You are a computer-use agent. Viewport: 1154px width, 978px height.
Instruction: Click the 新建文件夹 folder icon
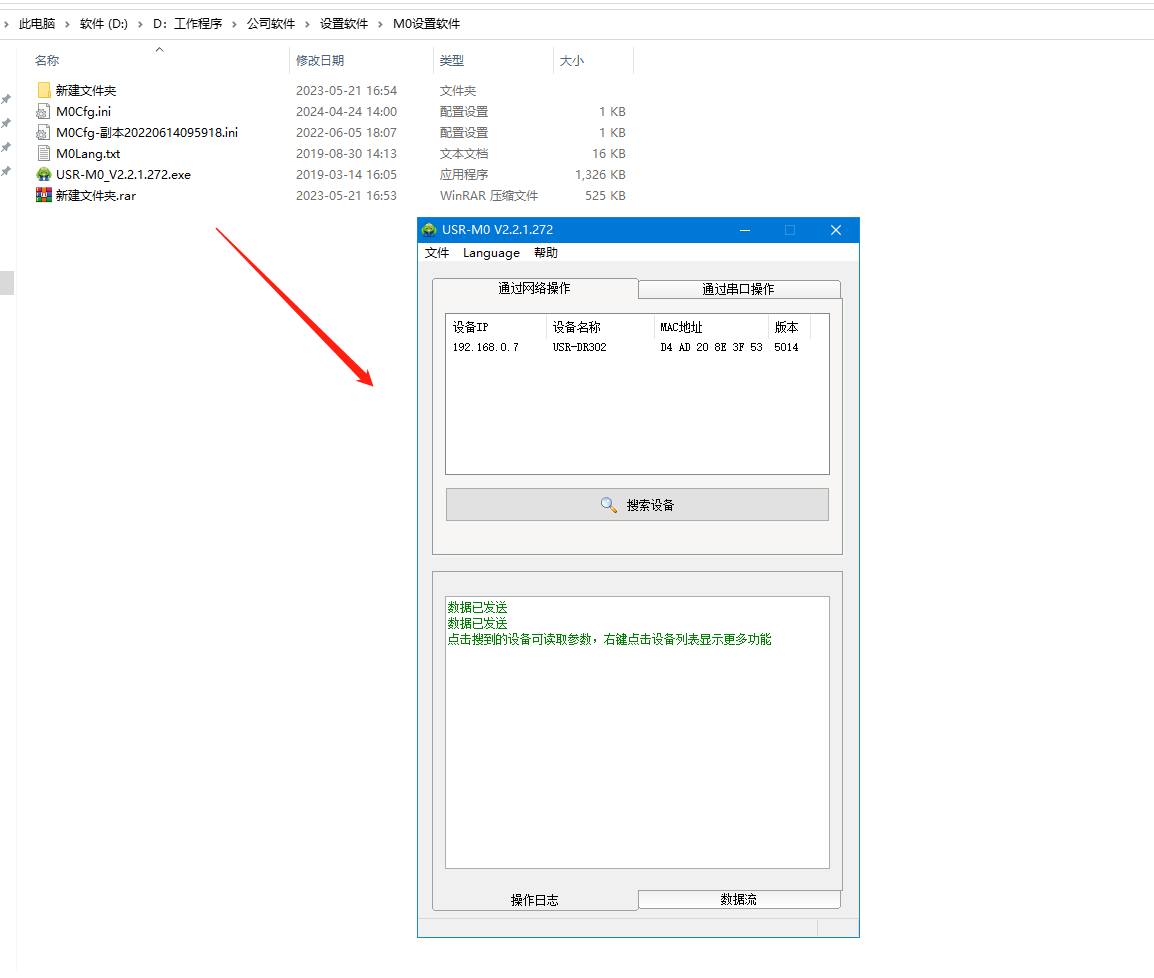coord(43,90)
